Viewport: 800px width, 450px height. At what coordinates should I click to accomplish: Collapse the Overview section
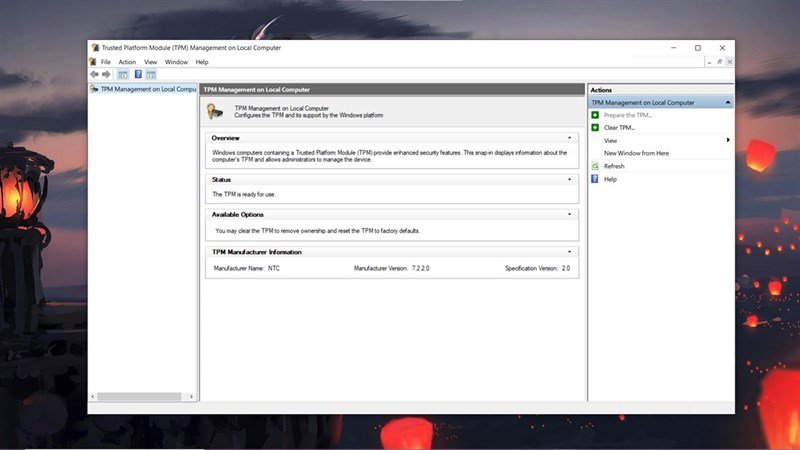(x=569, y=138)
